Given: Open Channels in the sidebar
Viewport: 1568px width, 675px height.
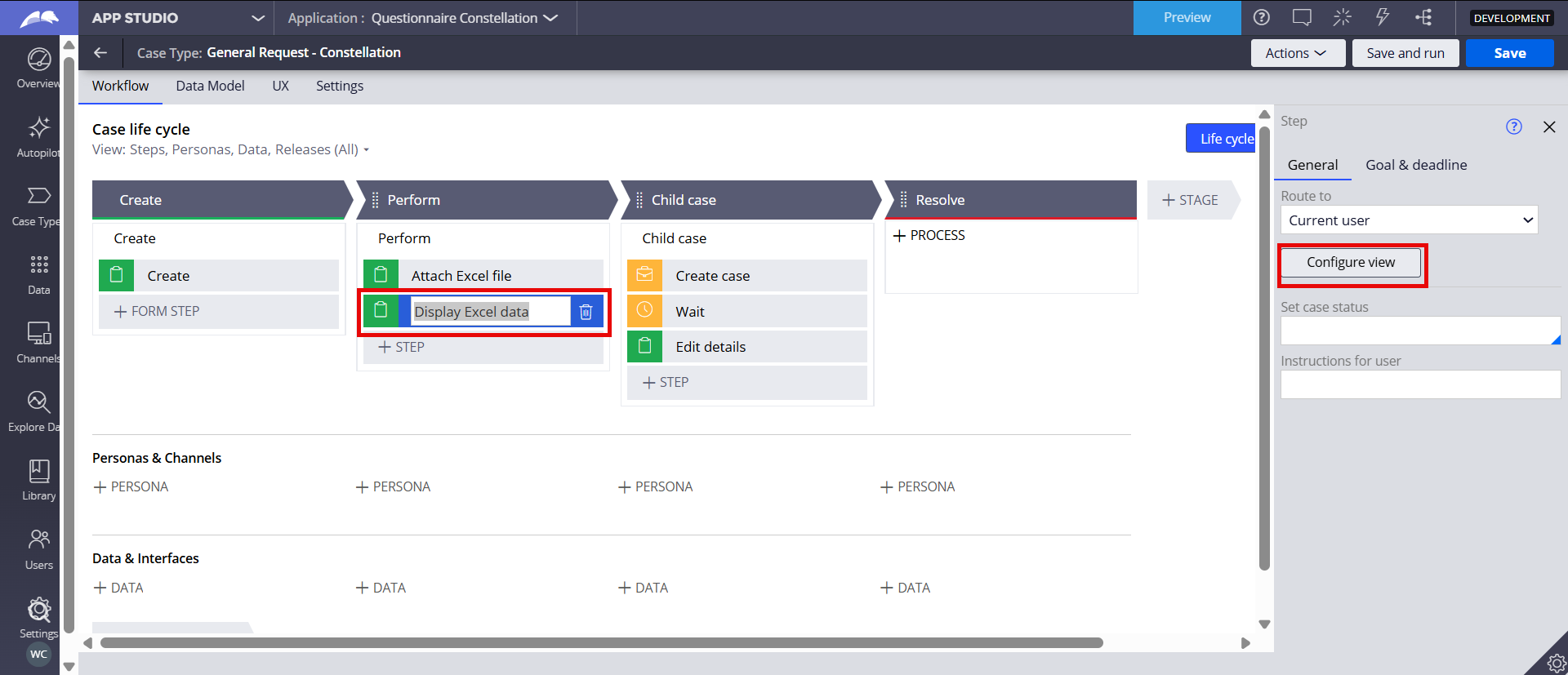Looking at the screenshot, I should coord(38,343).
